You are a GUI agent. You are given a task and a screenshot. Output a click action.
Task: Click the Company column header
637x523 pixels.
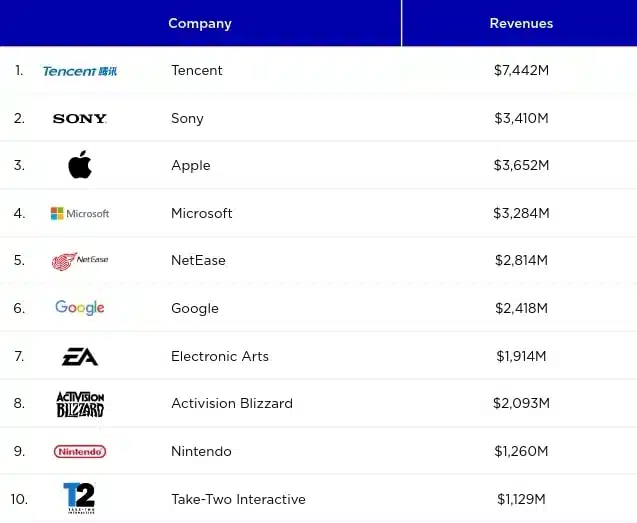tap(200, 23)
